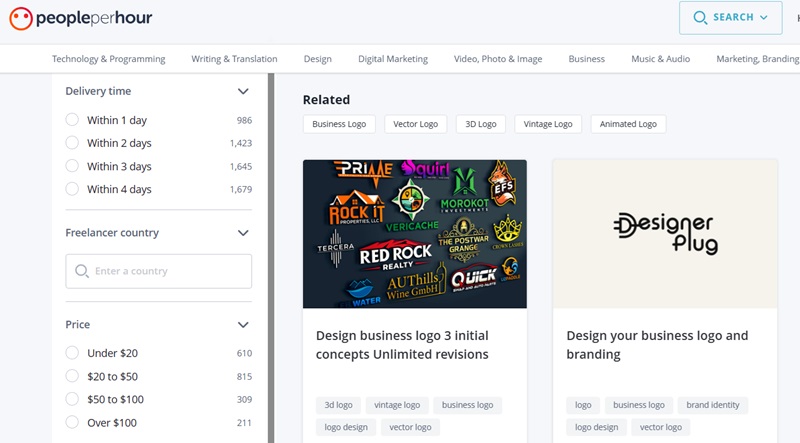This screenshot has height=443, width=800.
Task: Open the colorful logos collage thumbnail
Action: click(x=415, y=234)
